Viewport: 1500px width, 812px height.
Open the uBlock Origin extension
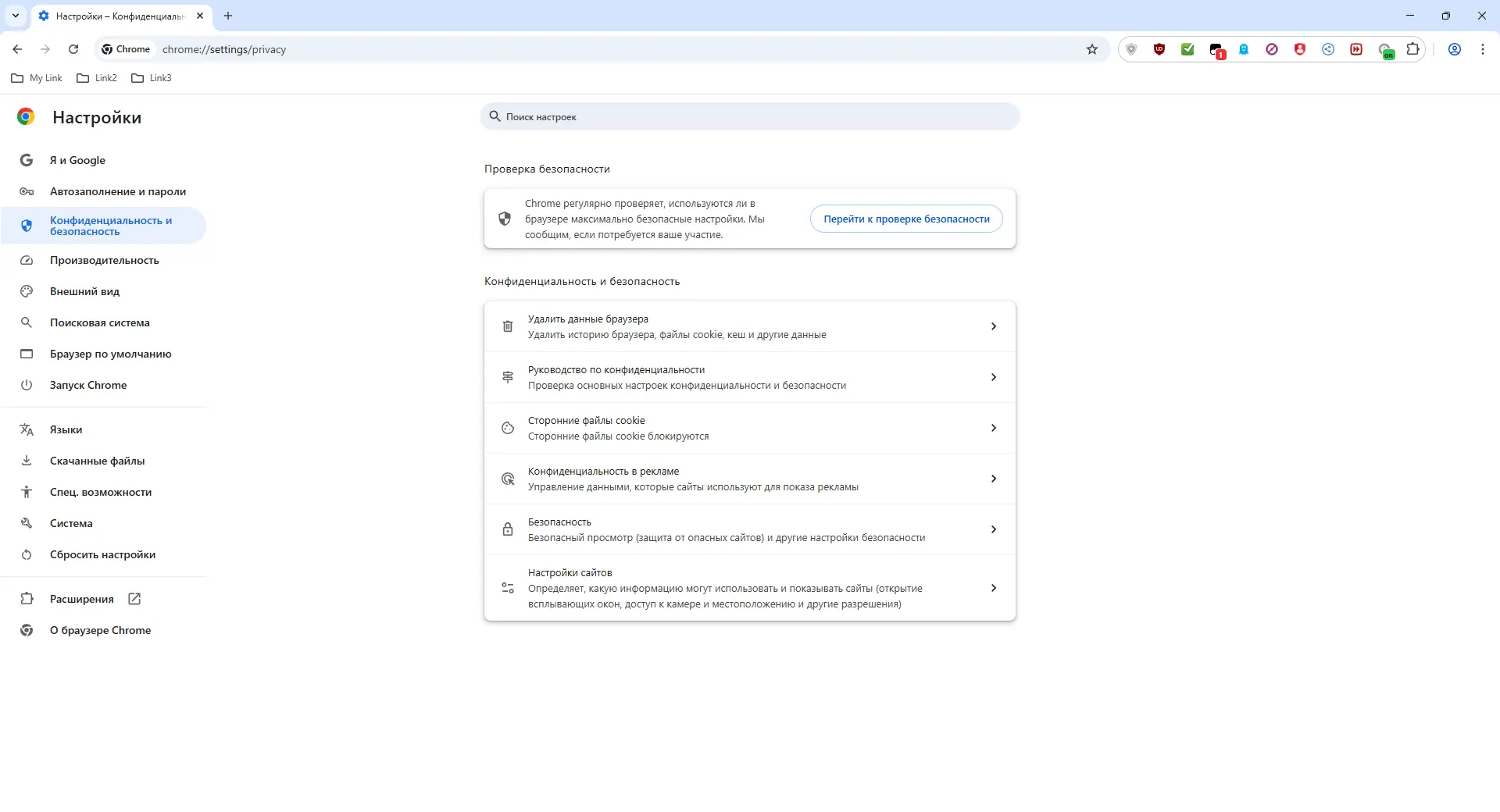coord(1159,48)
